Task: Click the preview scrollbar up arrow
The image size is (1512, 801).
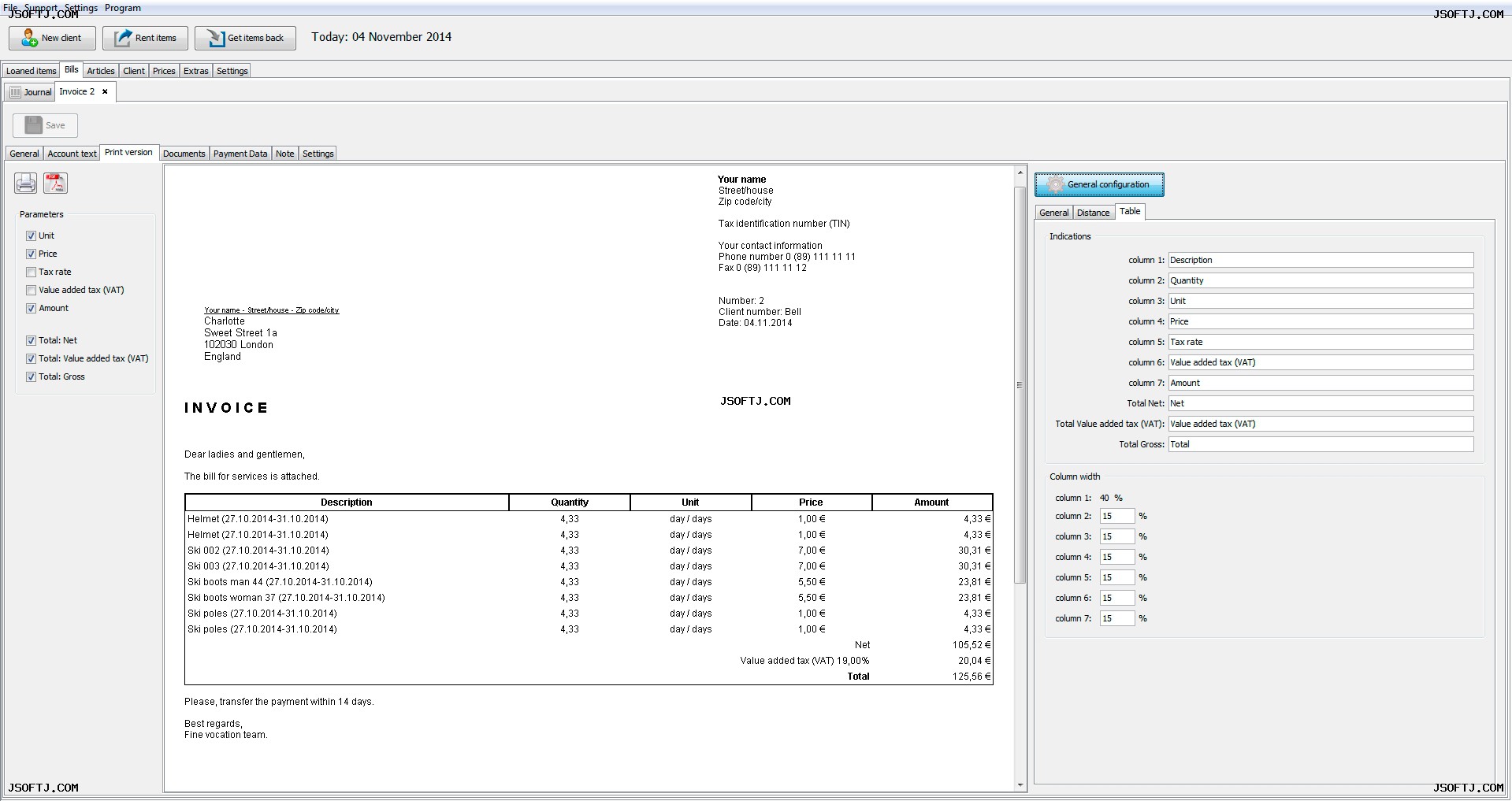Action: (1020, 172)
